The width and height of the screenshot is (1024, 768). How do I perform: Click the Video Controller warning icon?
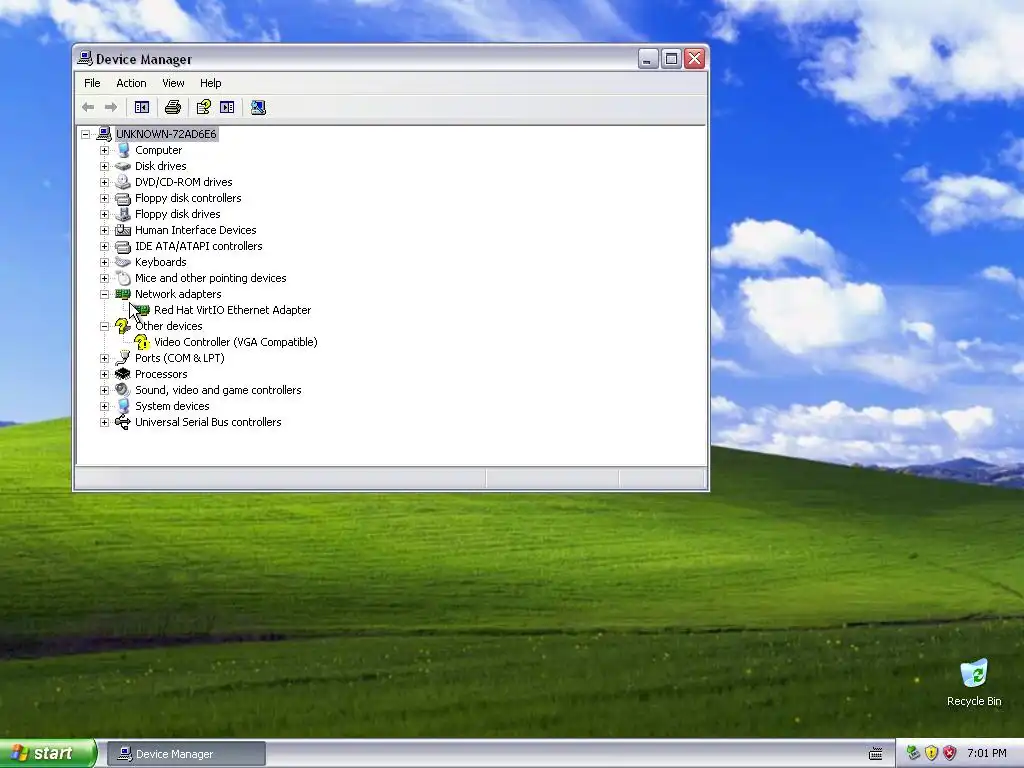click(142, 342)
